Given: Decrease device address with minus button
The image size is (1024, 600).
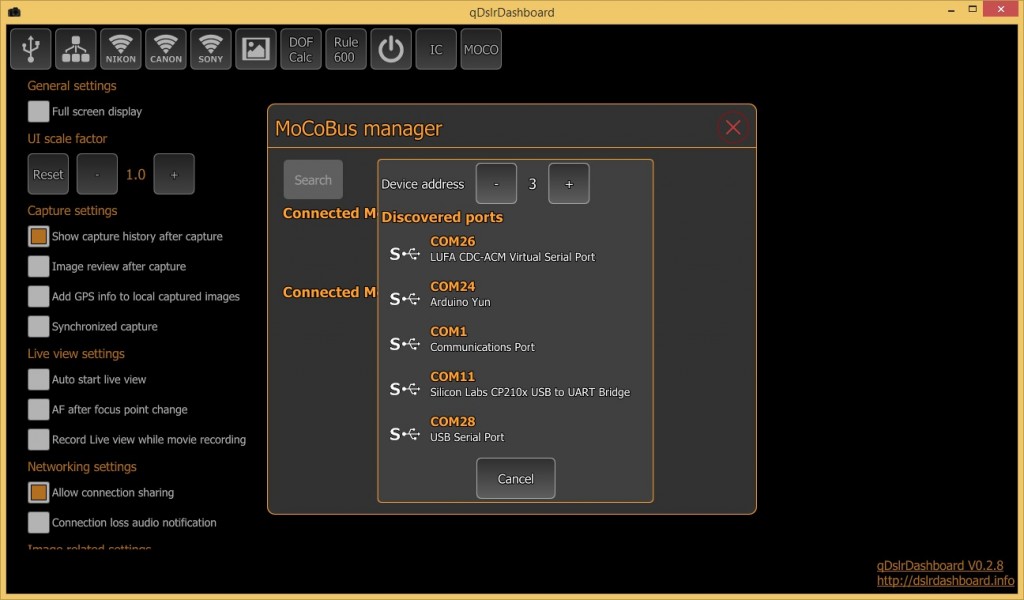Looking at the screenshot, I should [x=496, y=183].
